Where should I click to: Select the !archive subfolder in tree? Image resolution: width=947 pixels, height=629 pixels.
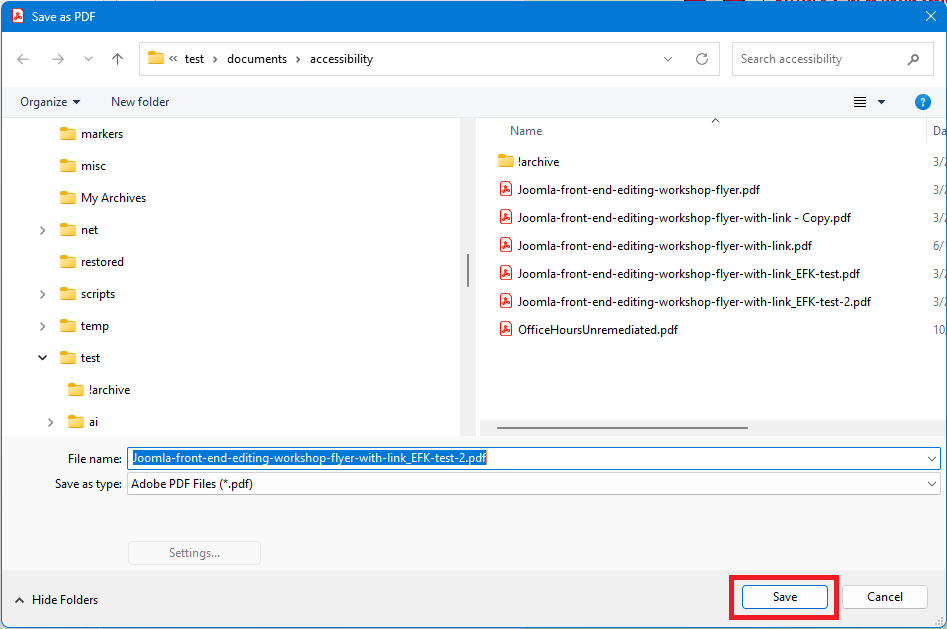pyautogui.click(x=100, y=390)
